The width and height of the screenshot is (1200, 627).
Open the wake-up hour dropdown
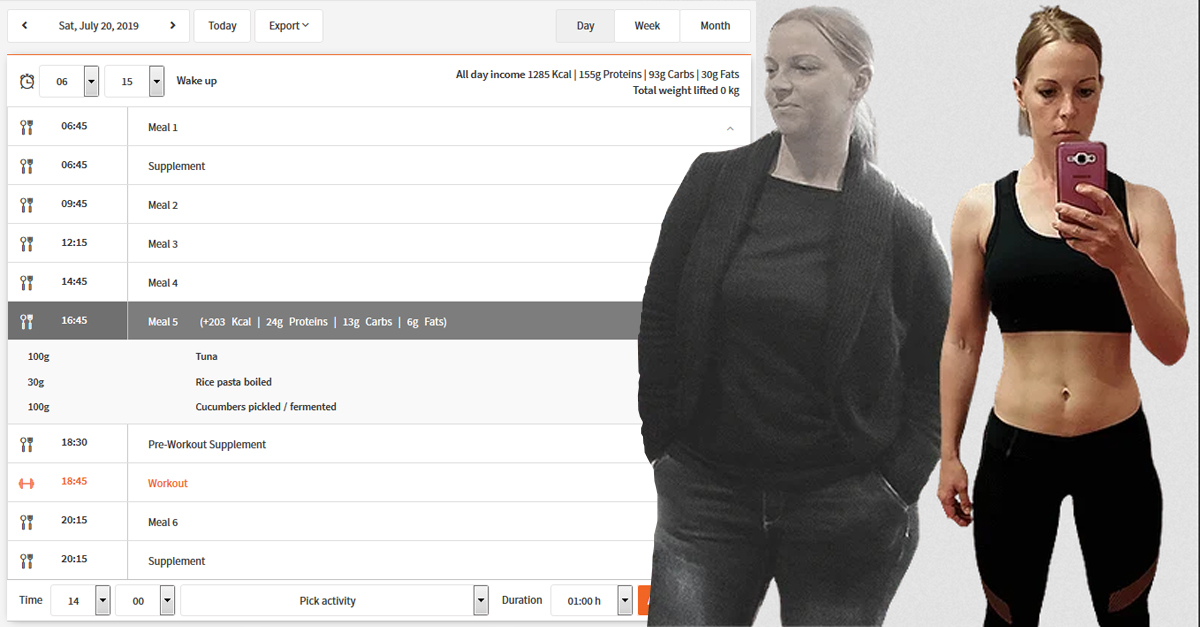coord(91,81)
